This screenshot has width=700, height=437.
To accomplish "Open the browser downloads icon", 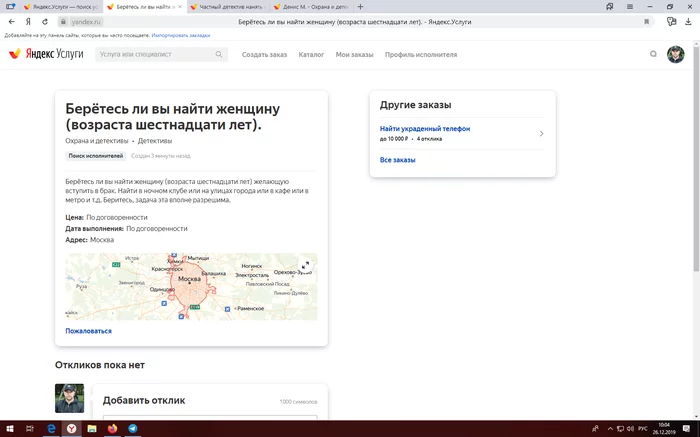I will point(688,21).
